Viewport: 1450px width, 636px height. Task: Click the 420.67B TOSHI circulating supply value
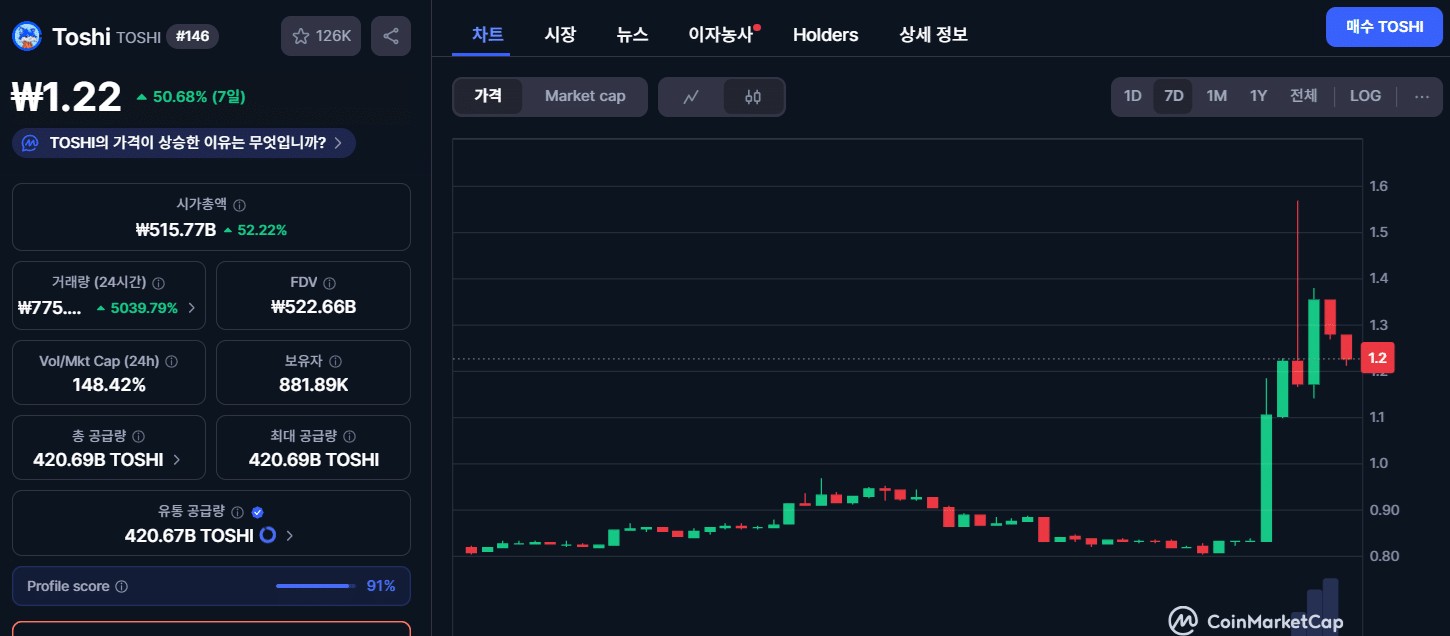[x=189, y=536]
